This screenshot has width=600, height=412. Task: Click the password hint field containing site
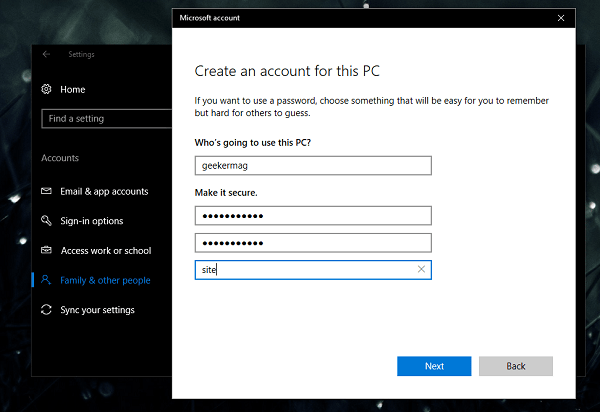(313, 270)
